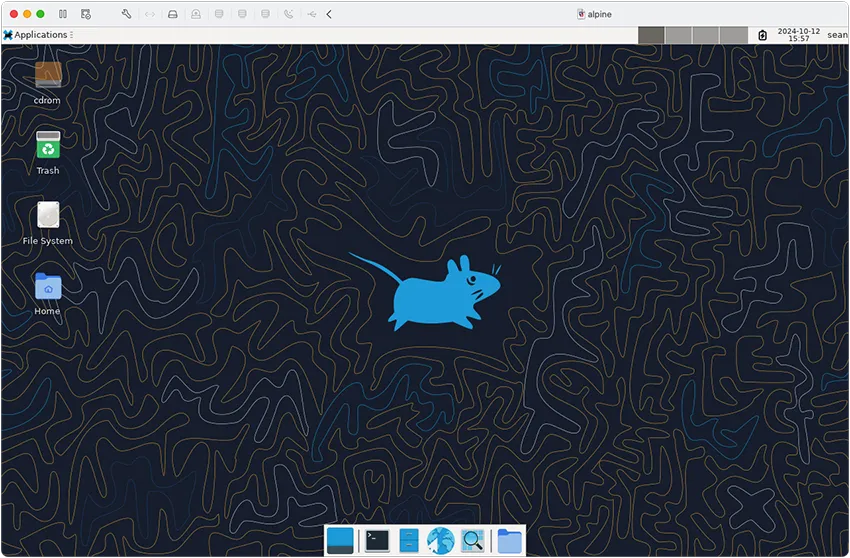Open Application Finder magnifier in the dock
The image size is (850, 558).
pyautogui.click(x=472, y=541)
